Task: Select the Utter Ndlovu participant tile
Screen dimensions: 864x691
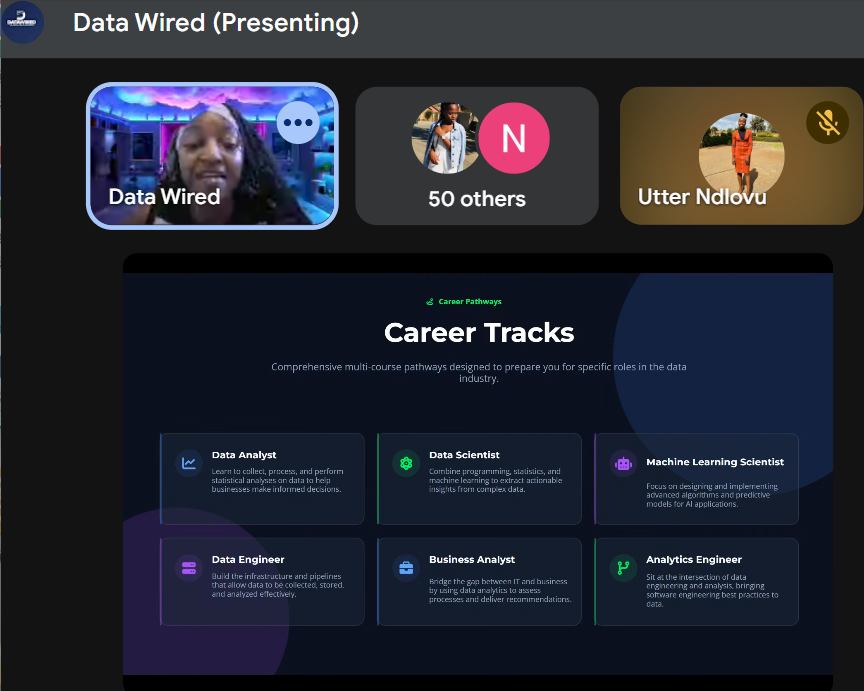Action: (742, 156)
